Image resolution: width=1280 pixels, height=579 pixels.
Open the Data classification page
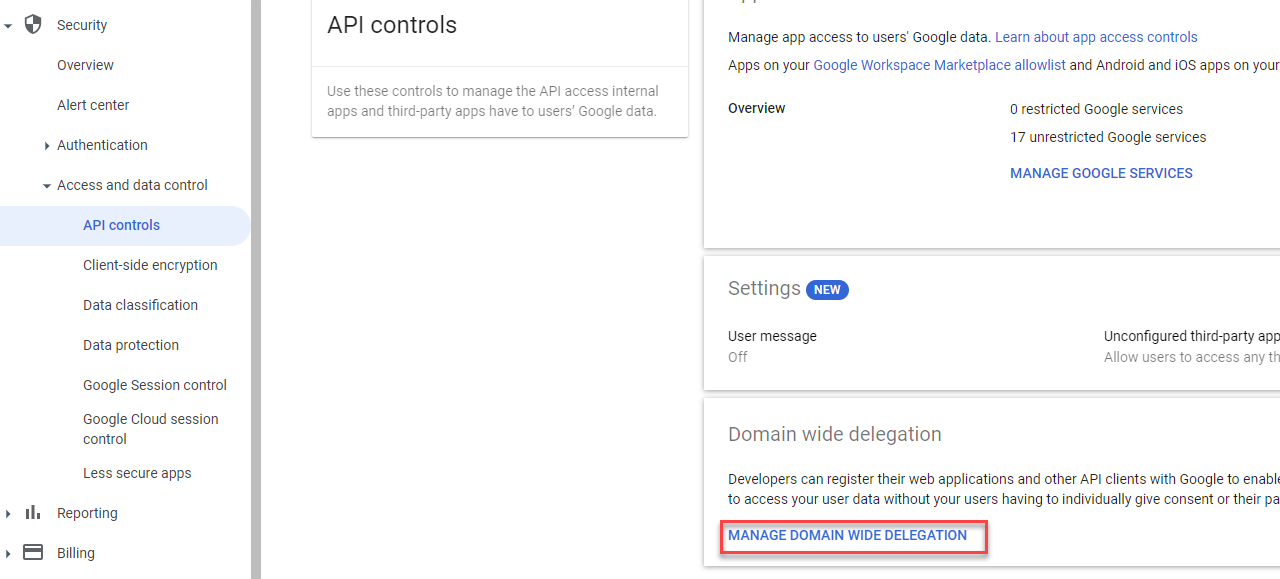(141, 305)
